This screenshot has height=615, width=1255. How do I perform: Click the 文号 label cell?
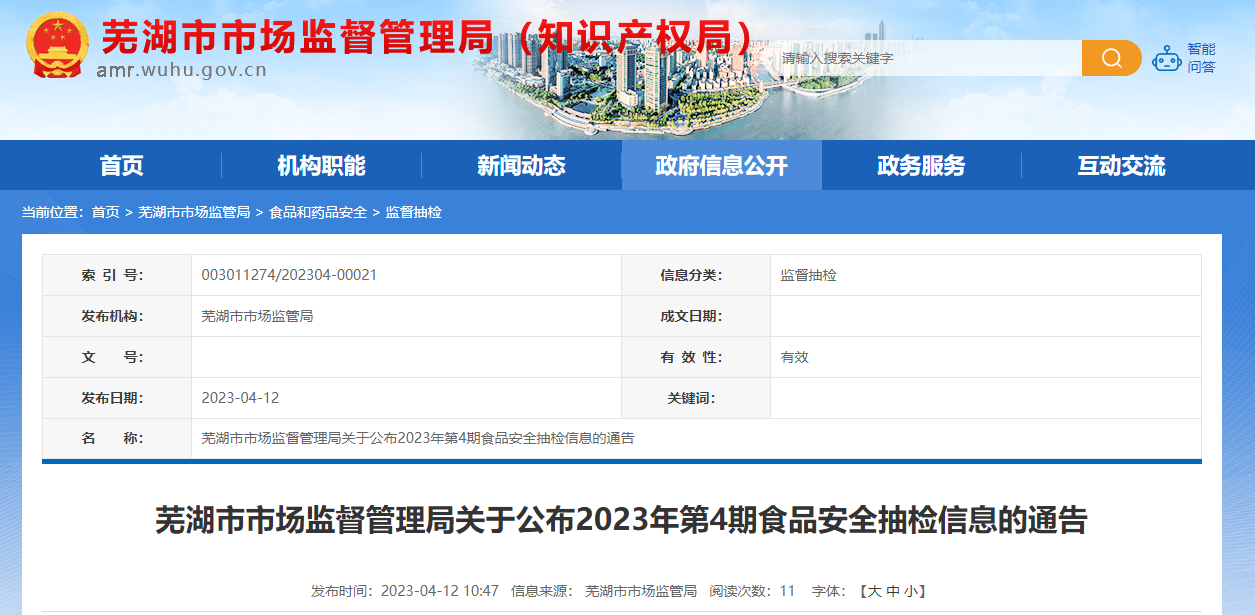117,357
